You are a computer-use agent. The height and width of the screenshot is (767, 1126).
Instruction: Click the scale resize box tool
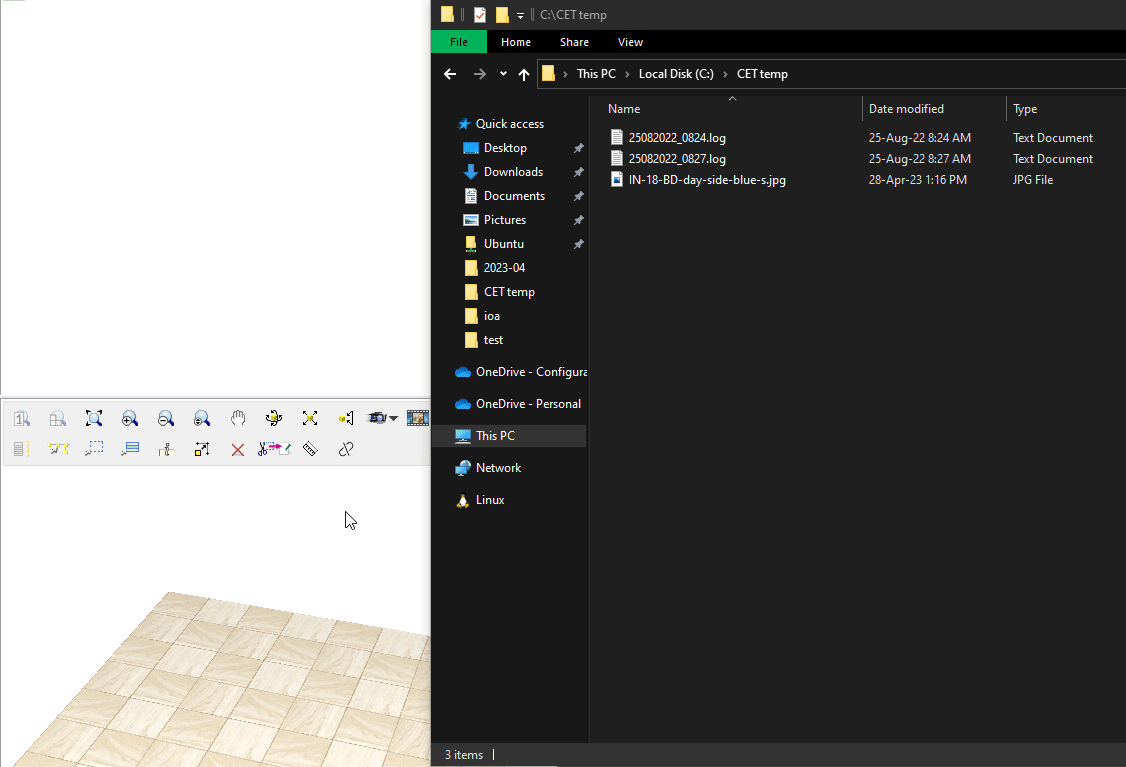[x=202, y=450]
